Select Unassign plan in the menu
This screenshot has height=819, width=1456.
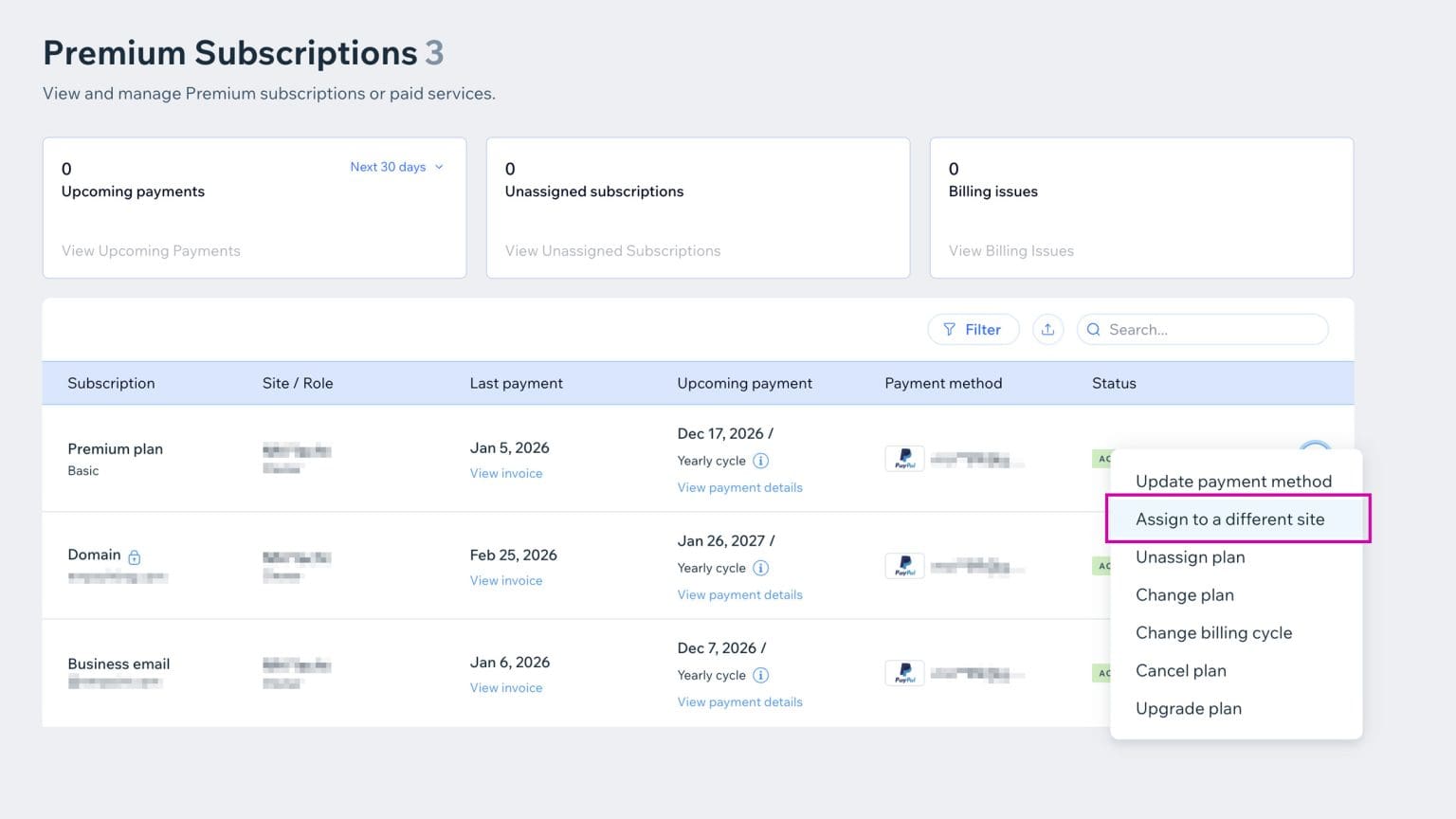click(x=1191, y=557)
